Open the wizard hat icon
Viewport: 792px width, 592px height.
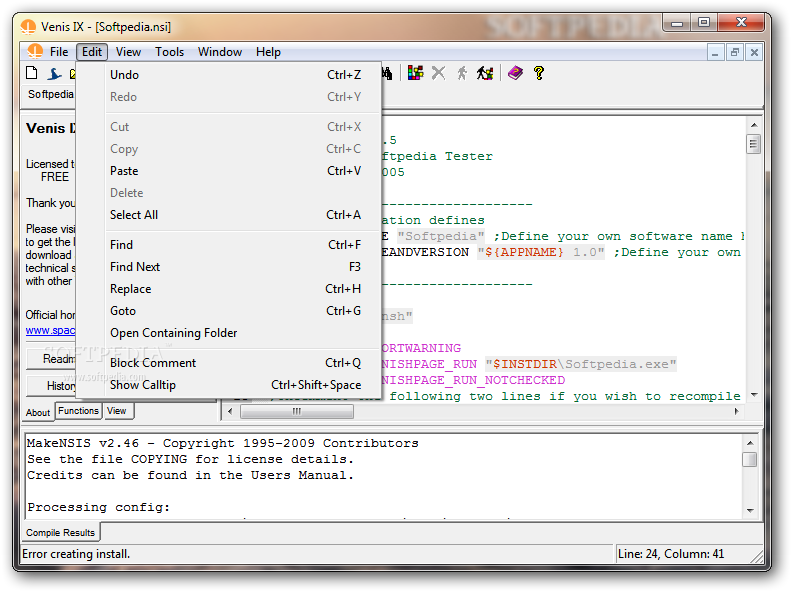click(54, 74)
